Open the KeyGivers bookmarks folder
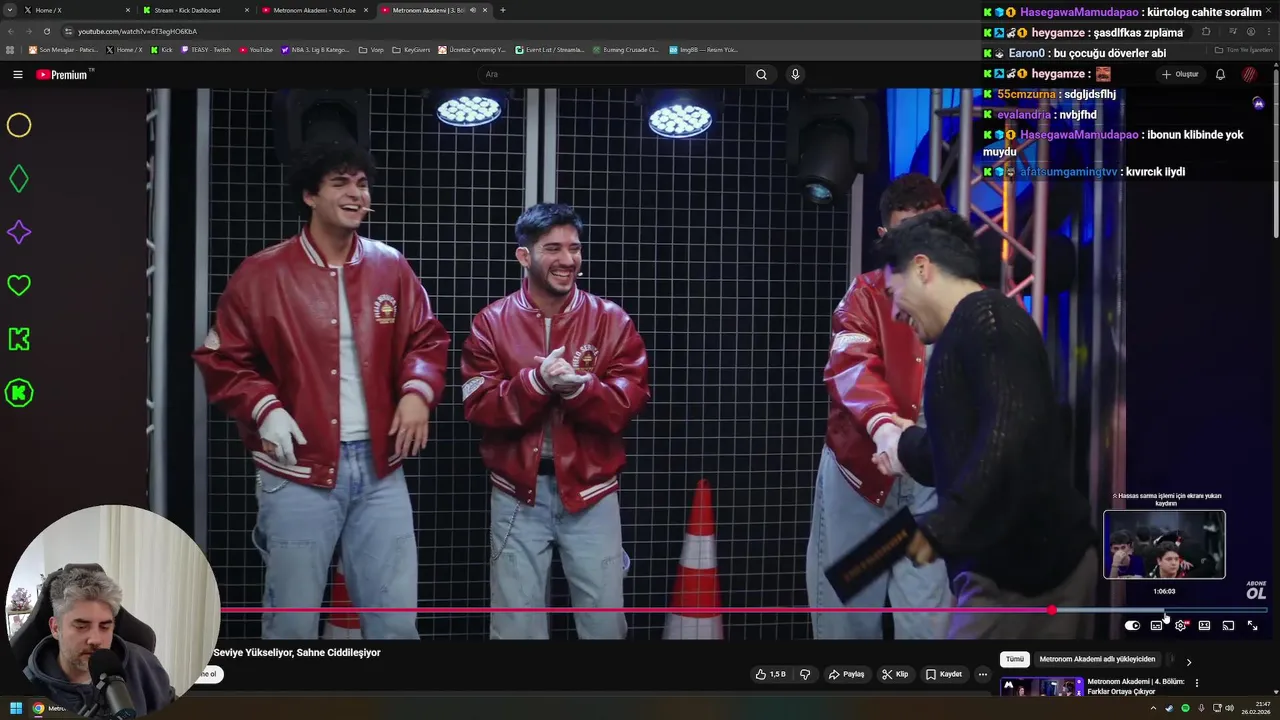 click(x=411, y=49)
